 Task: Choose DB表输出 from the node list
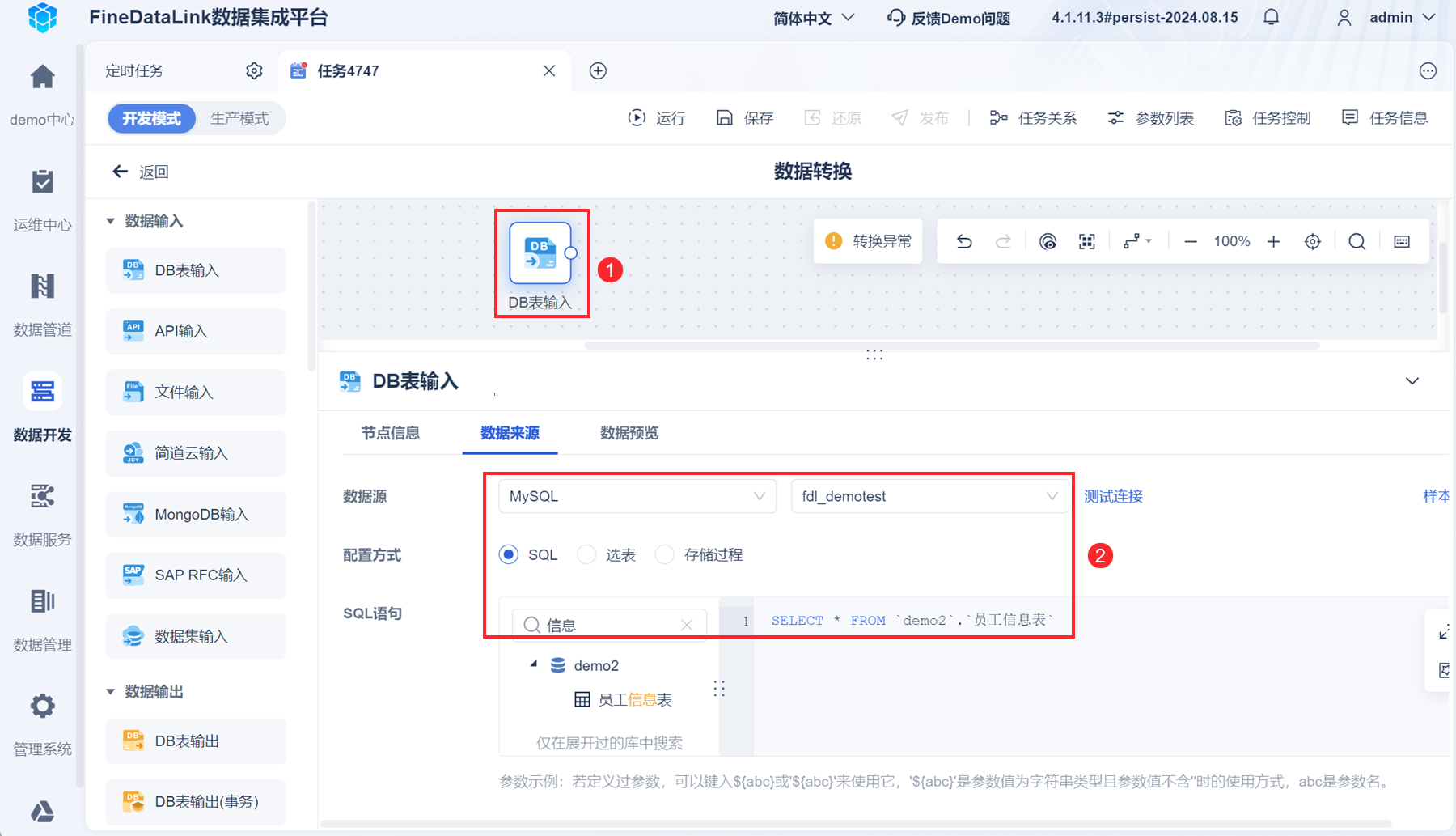point(196,741)
